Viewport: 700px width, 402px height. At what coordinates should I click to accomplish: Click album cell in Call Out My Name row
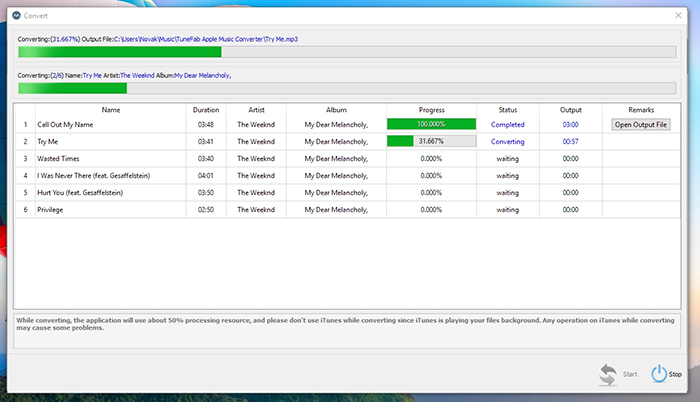[336, 125]
